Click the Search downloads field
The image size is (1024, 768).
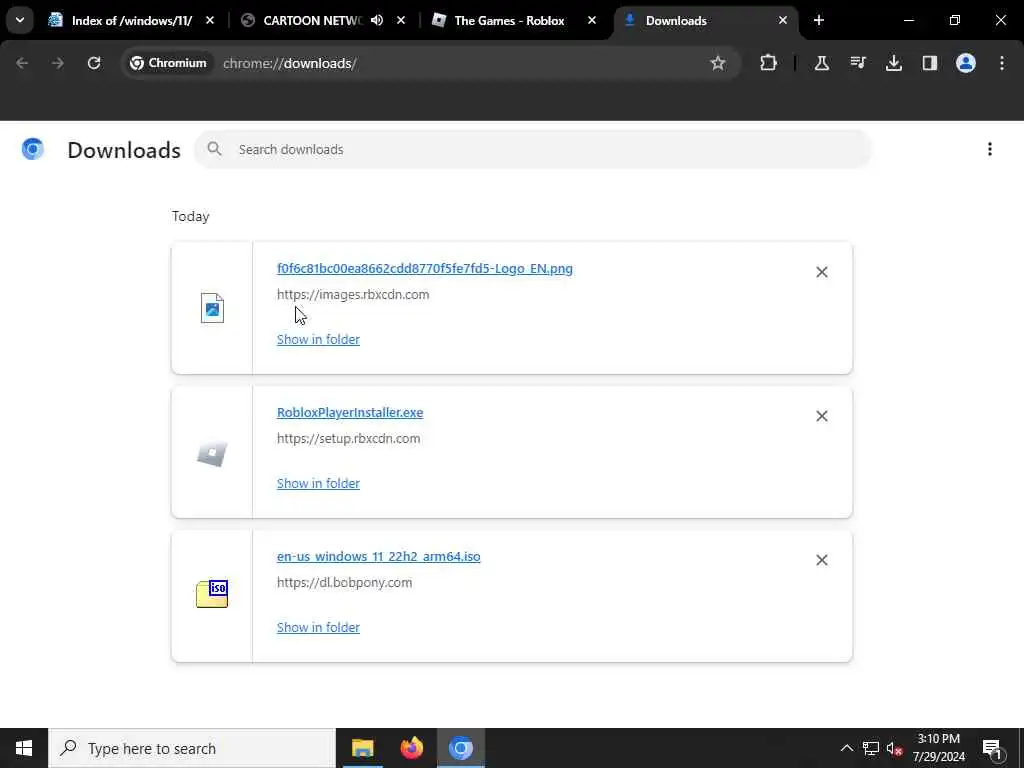533,149
